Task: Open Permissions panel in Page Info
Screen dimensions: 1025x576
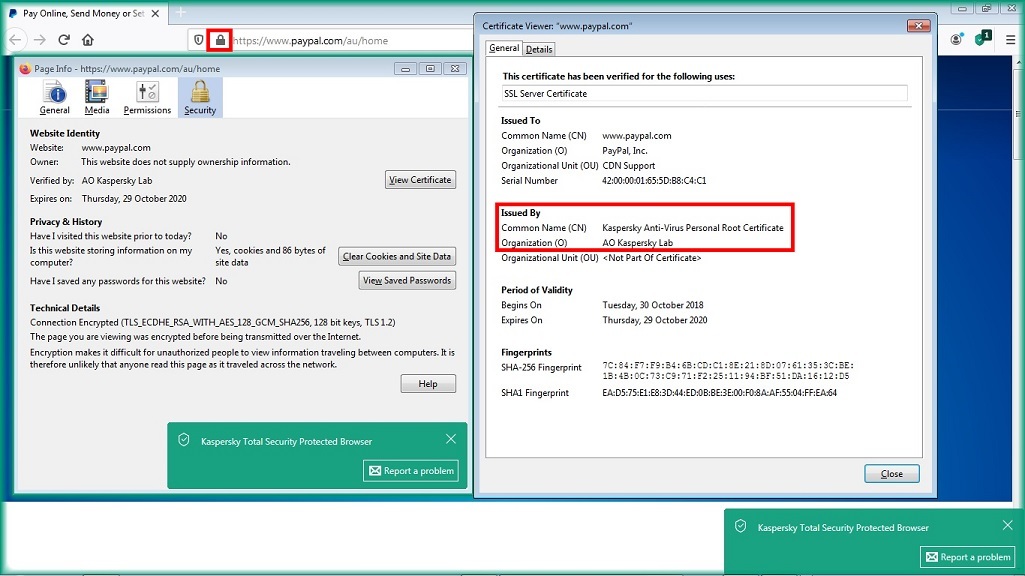Action: (x=147, y=98)
